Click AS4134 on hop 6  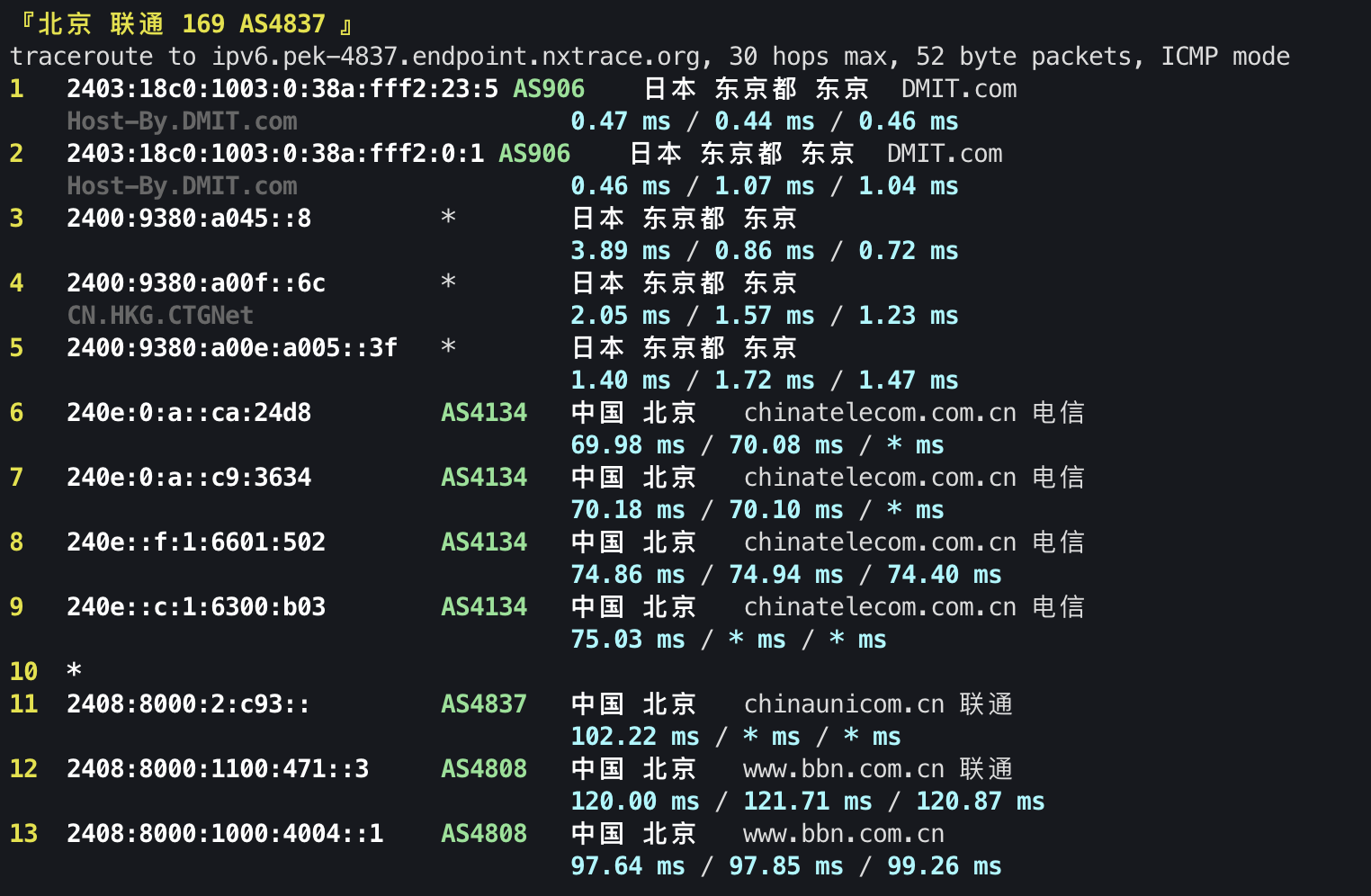(x=483, y=412)
